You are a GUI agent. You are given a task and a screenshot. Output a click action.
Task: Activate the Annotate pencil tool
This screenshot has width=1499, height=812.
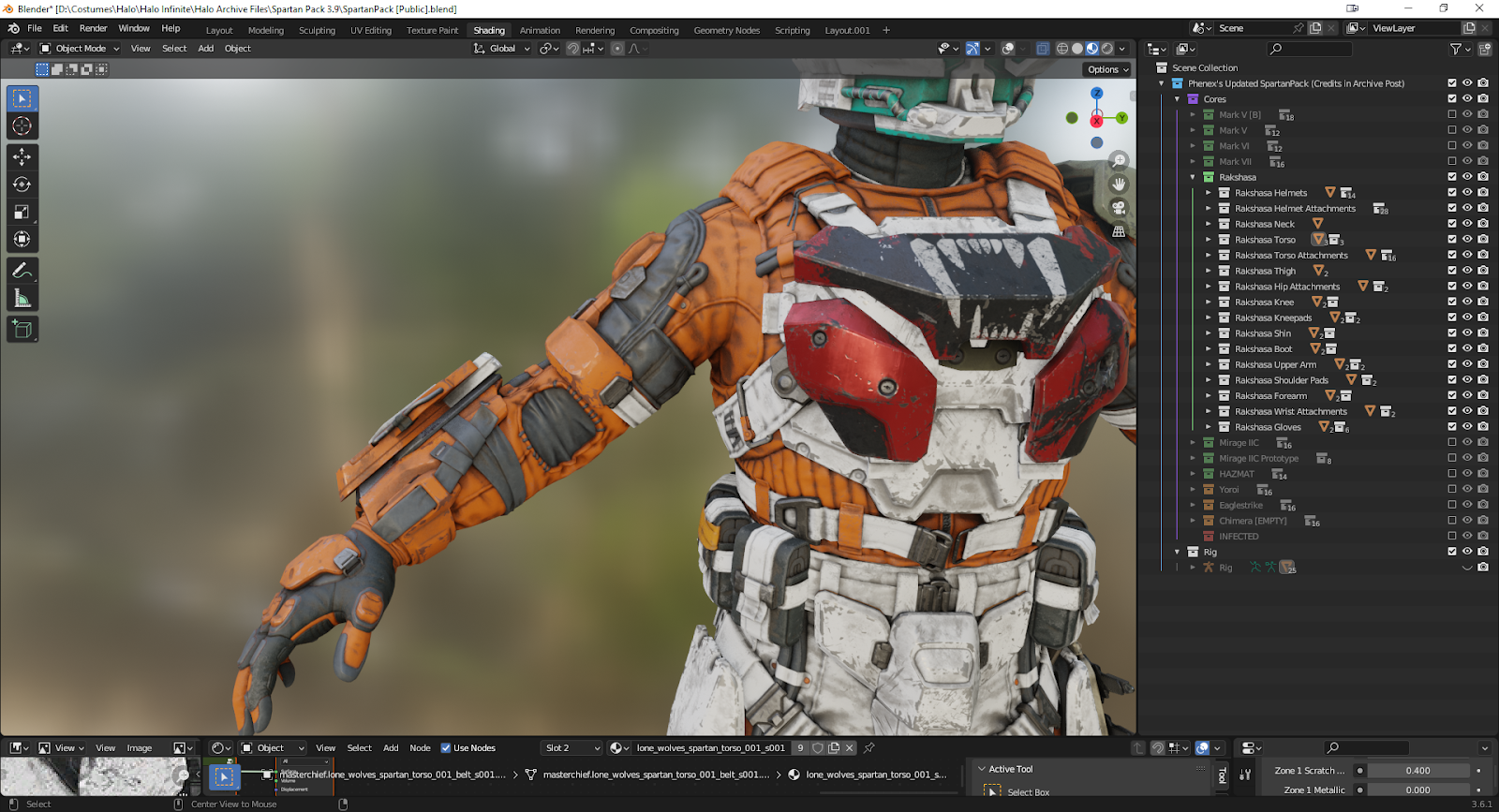(22, 271)
